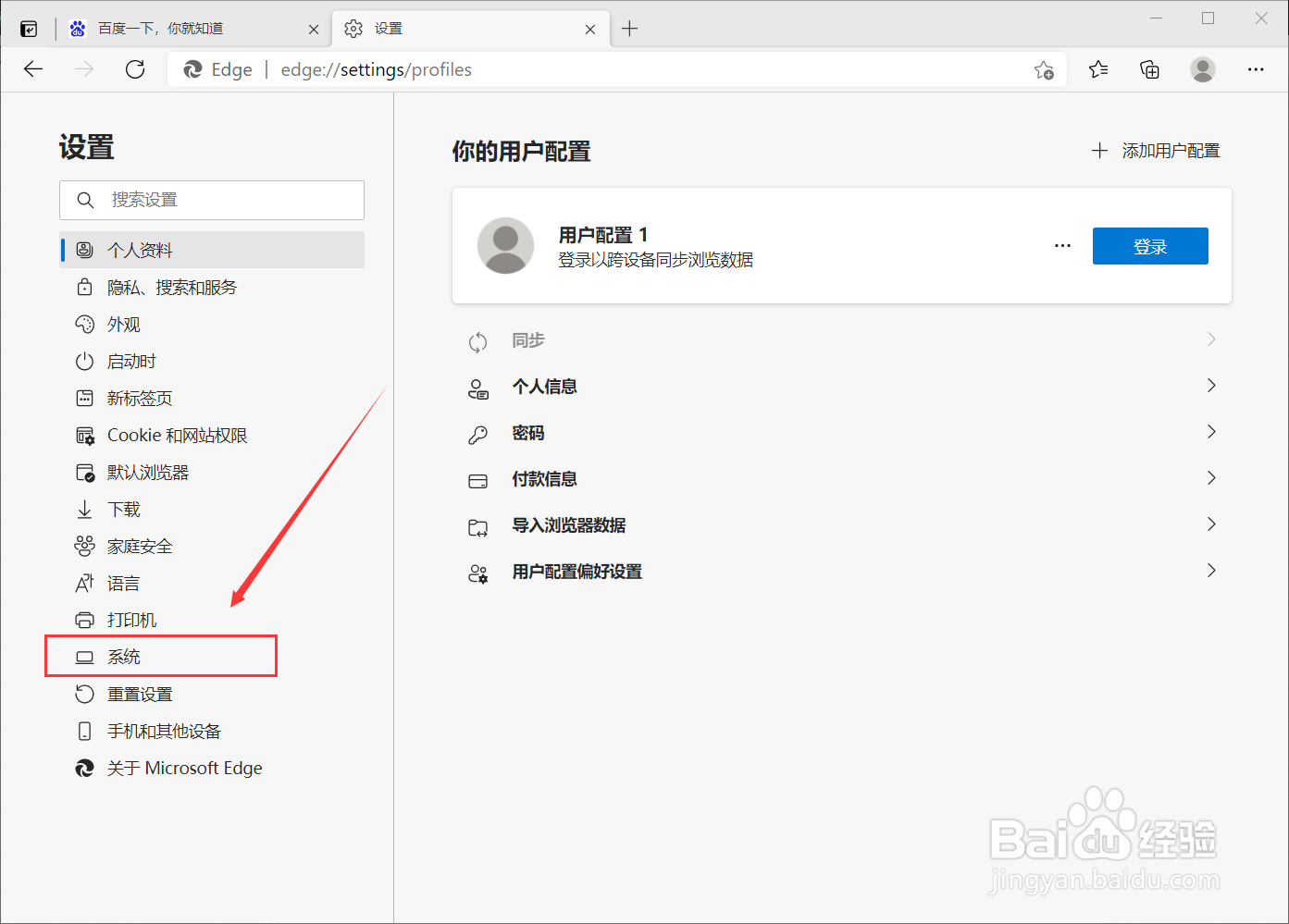
Task: Open a new tab with plus icon
Action: [x=629, y=29]
